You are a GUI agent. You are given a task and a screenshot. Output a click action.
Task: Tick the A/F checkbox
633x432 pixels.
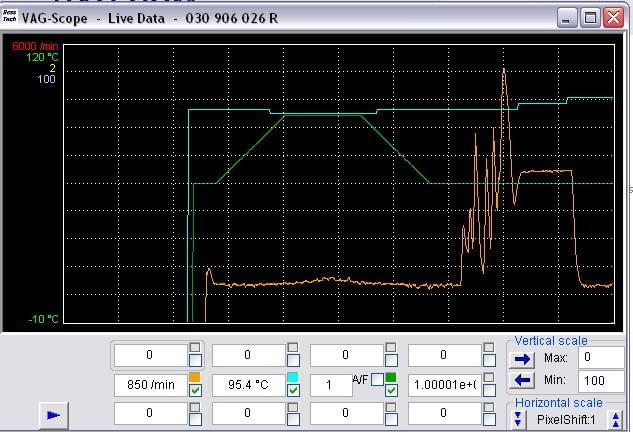pyautogui.click(x=377, y=380)
